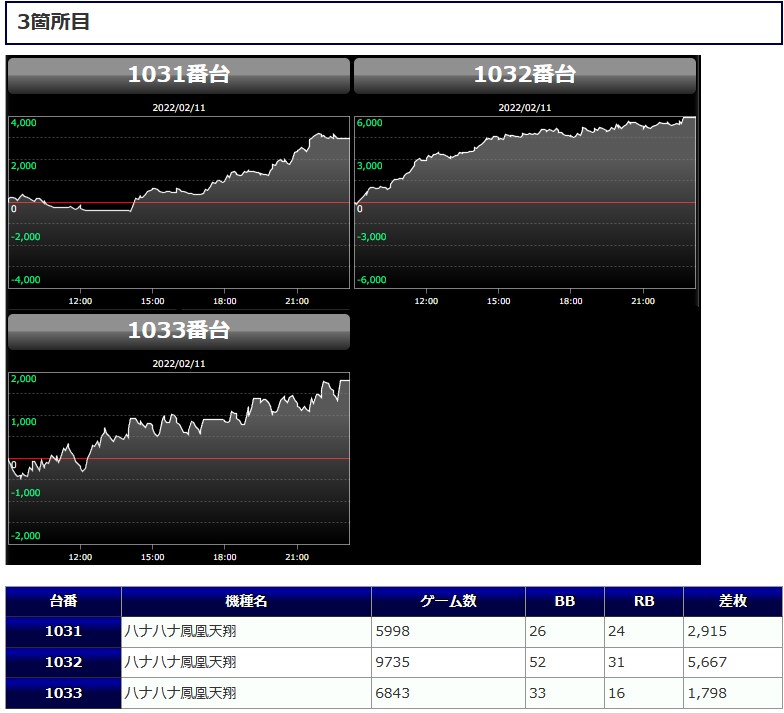Click the 台番 column header
Screen dimensions: 784x713
point(64,601)
